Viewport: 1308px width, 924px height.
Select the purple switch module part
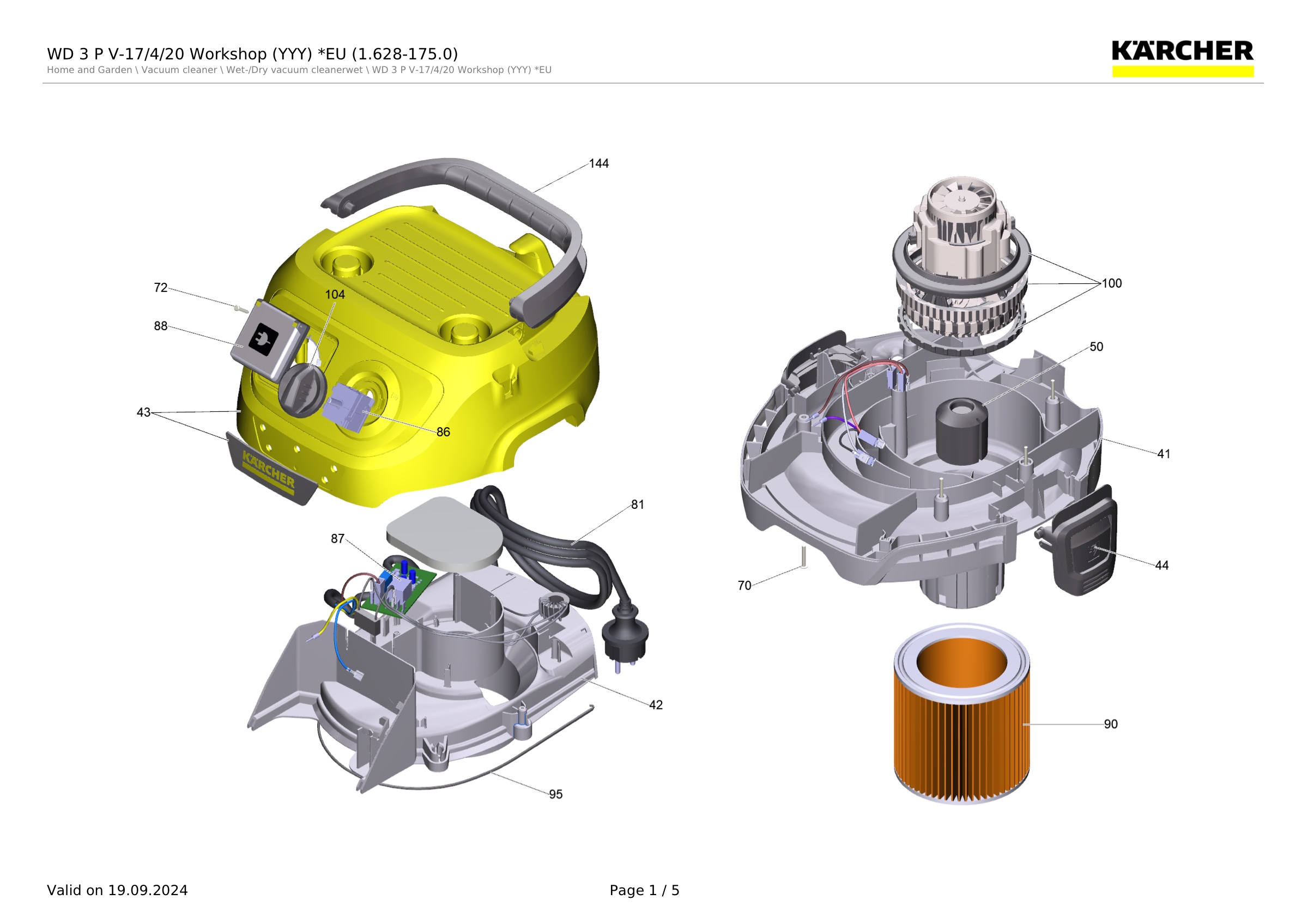349,407
